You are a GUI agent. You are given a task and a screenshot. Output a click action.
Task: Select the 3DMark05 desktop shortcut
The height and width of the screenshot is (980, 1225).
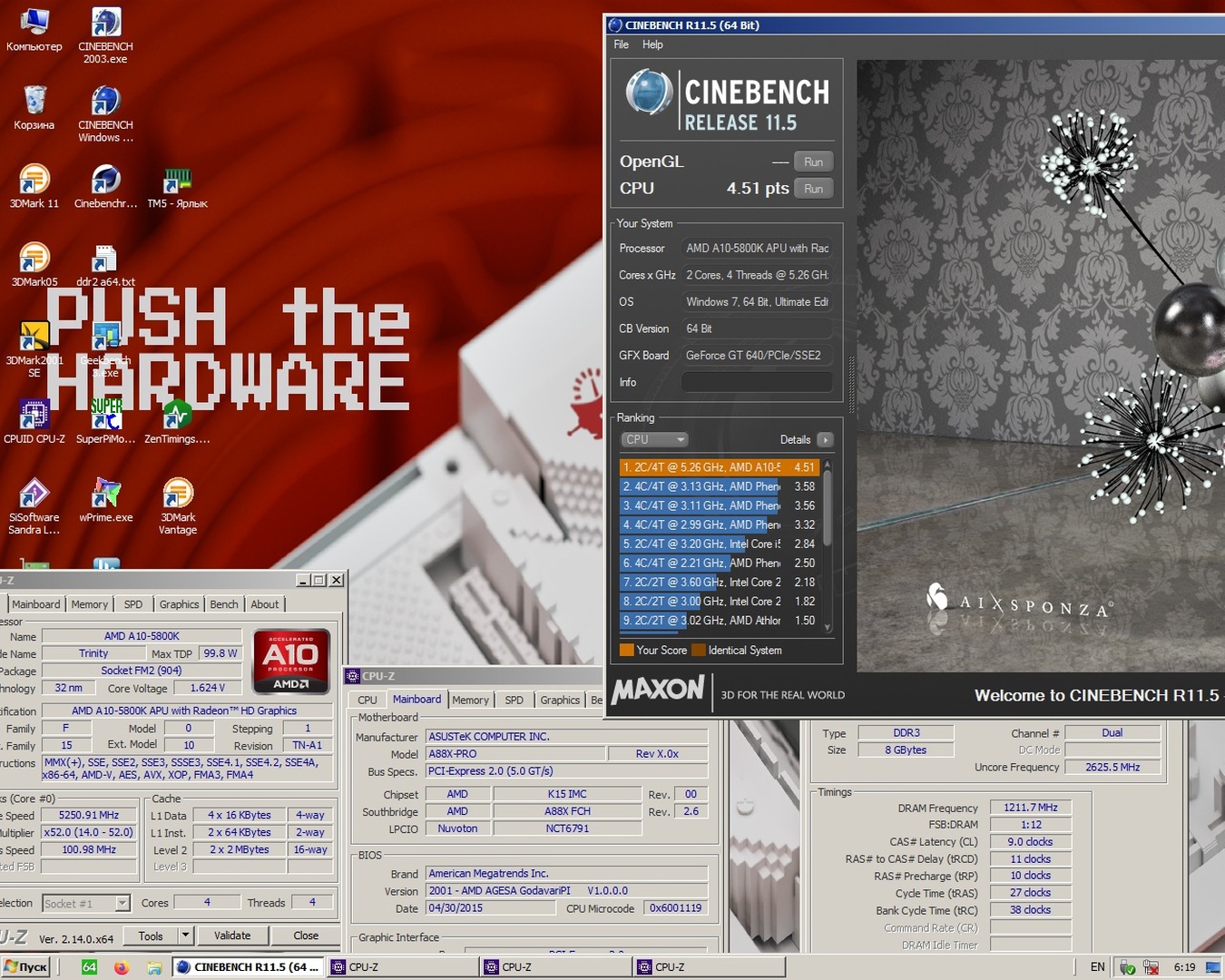click(x=34, y=265)
